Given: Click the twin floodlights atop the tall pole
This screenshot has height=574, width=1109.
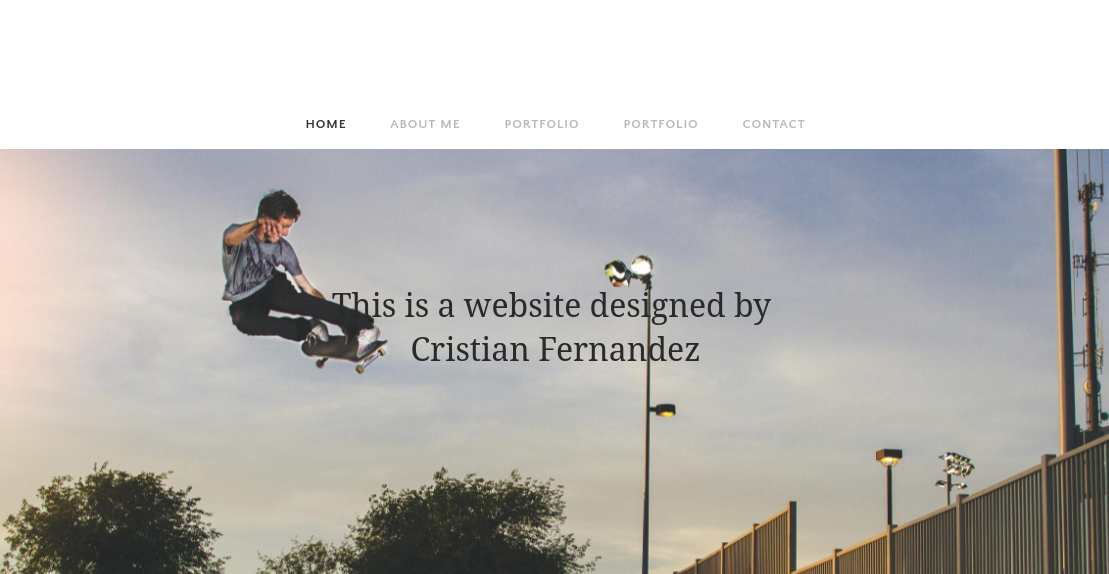Looking at the screenshot, I should [629, 271].
